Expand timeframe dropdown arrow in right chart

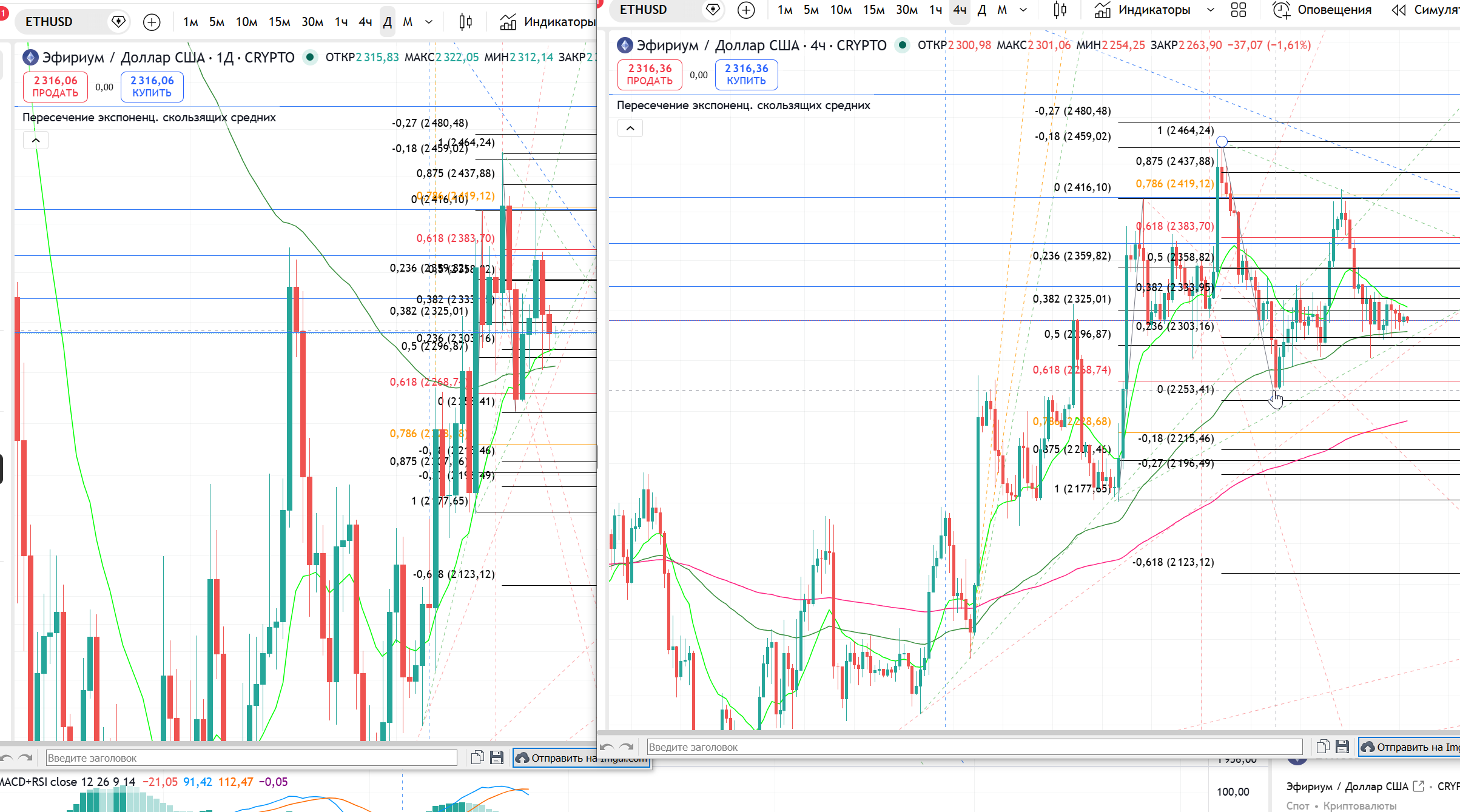click(x=1023, y=10)
